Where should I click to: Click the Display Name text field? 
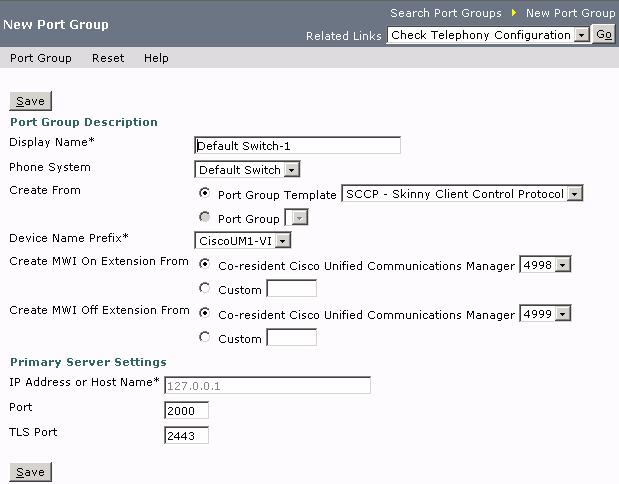point(297,145)
